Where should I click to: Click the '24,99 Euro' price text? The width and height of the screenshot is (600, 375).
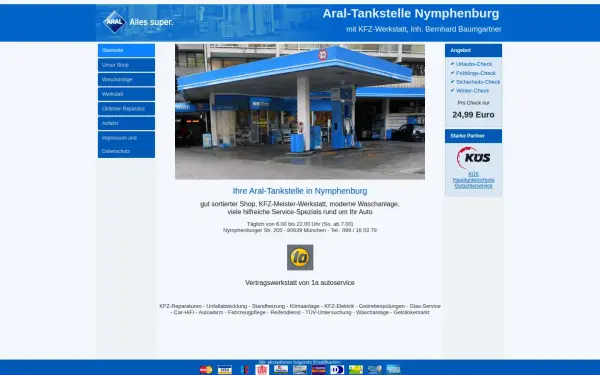click(x=473, y=115)
